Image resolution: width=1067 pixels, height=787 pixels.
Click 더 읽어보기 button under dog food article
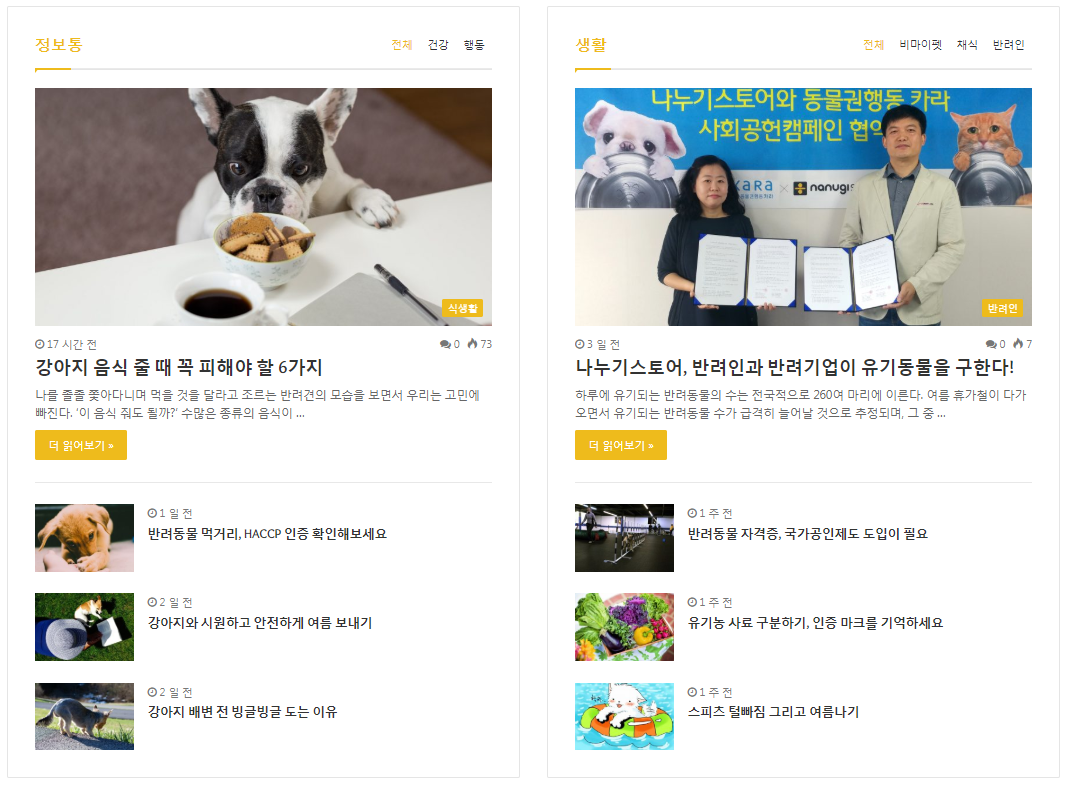(81, 445)
